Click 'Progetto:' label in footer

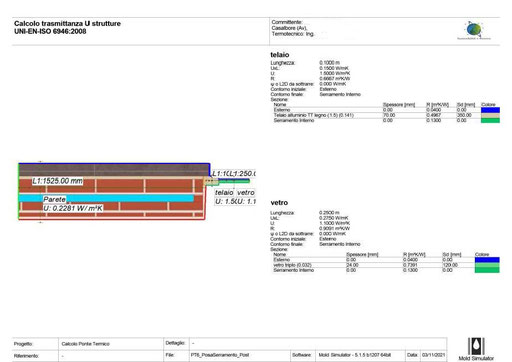coord(23,344)
